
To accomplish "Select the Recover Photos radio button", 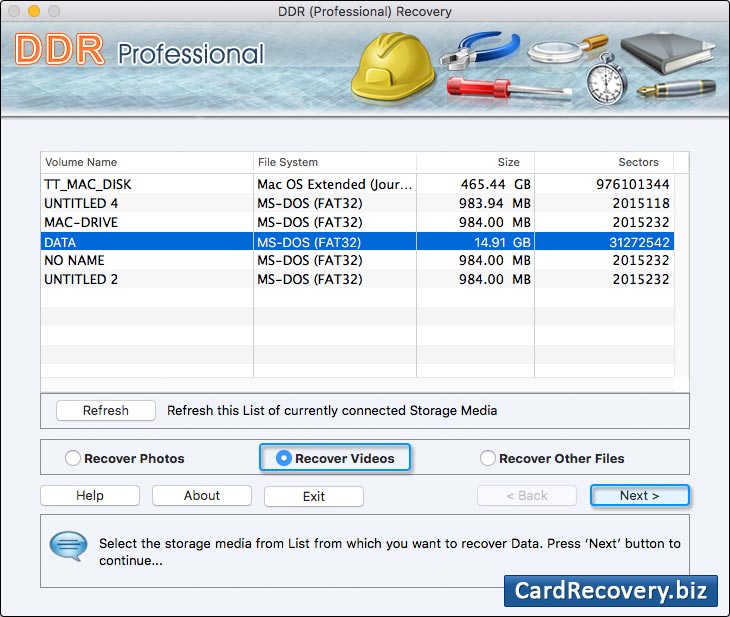I will point(73,458).
